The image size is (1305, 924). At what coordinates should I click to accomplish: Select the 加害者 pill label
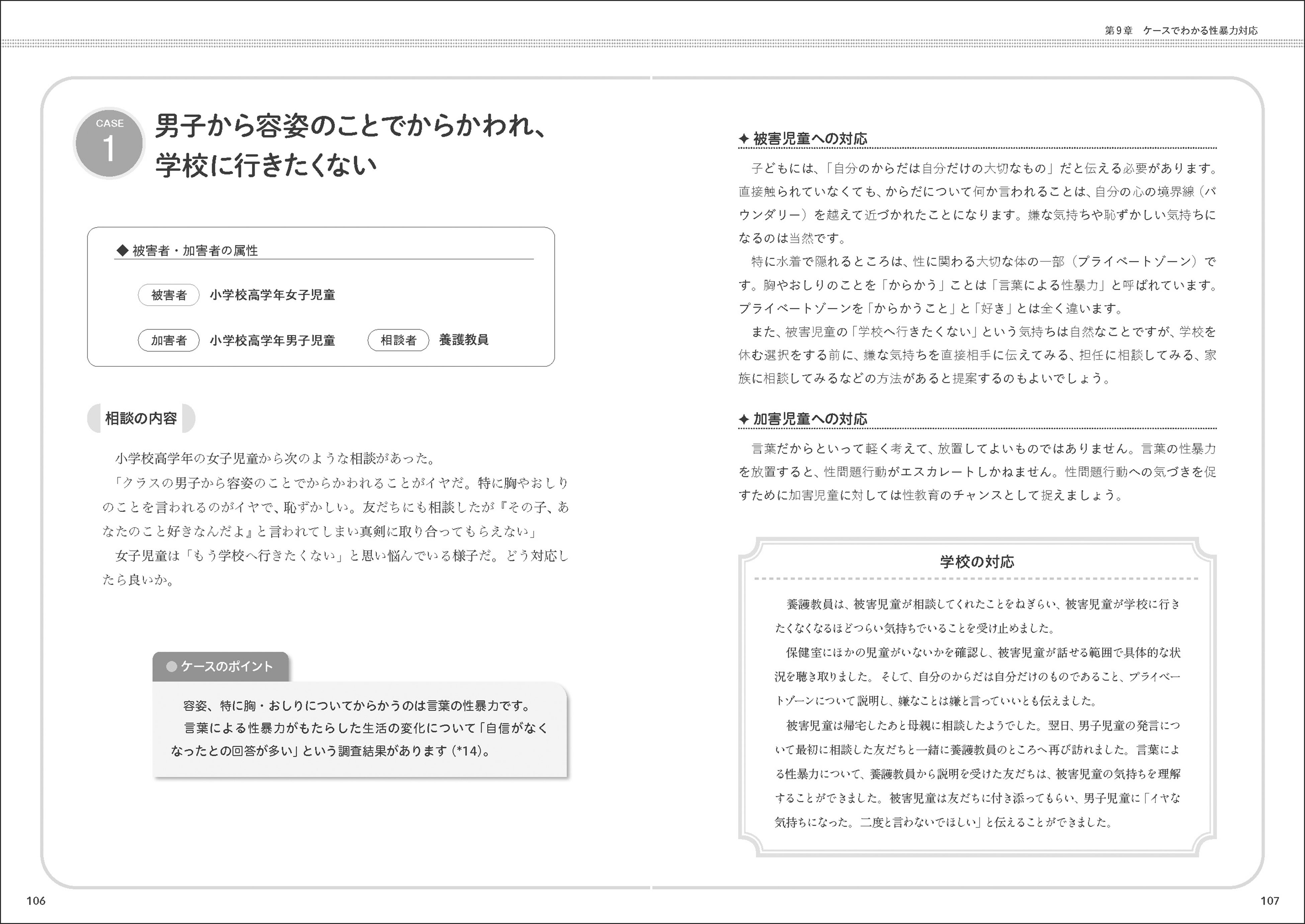click(x=168, y=340)
